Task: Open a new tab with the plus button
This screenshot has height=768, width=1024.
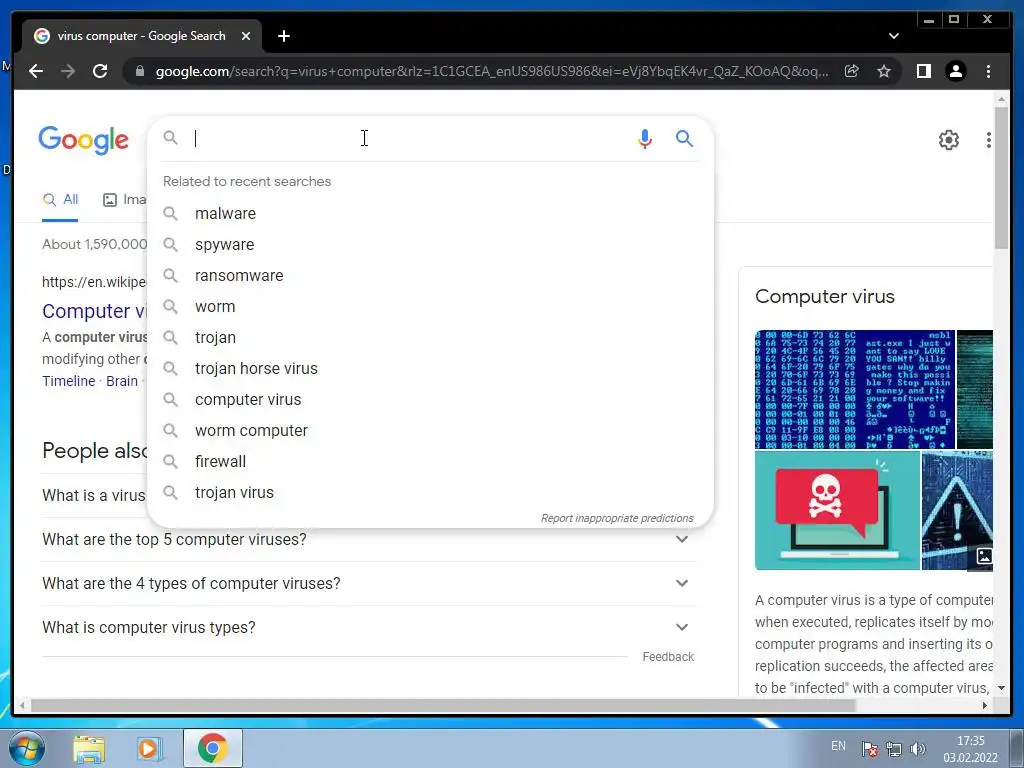Action: (283, 36)
